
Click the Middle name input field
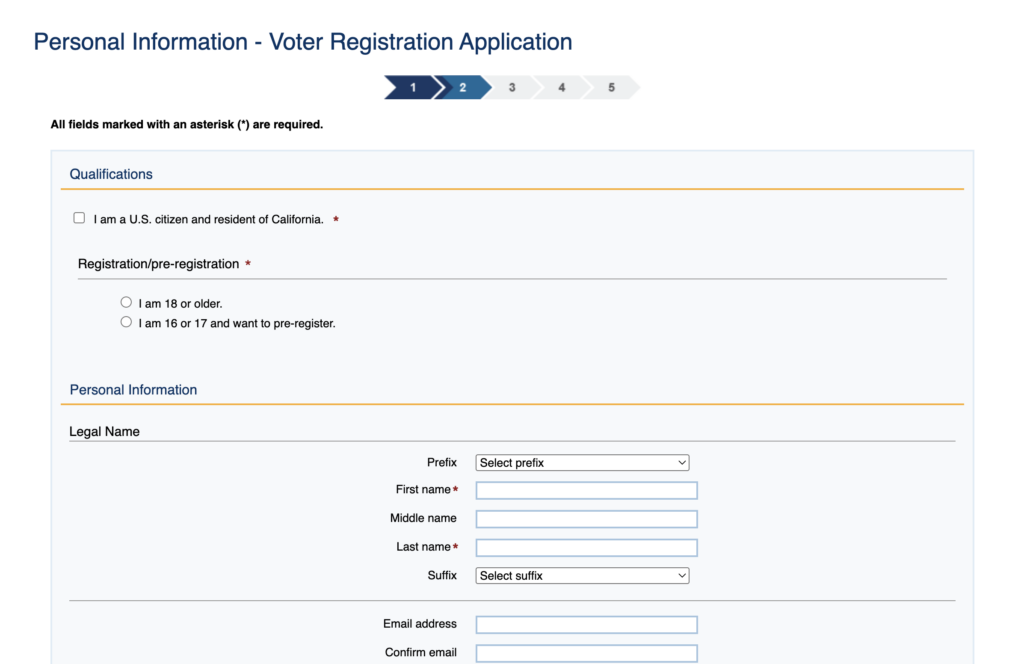[x=586, y=519]
